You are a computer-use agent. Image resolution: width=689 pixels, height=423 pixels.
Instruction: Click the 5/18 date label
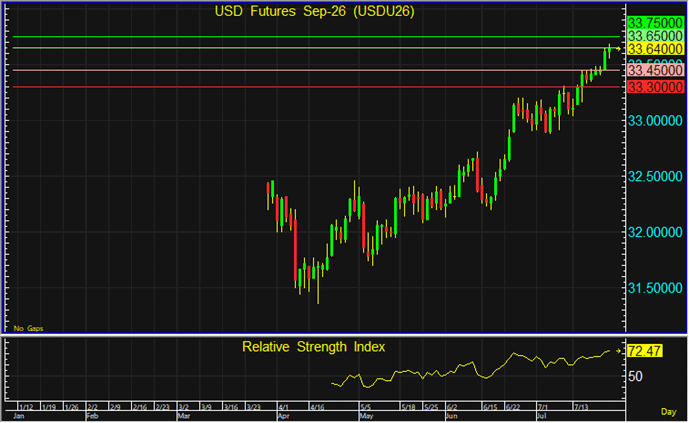point(408,407)
